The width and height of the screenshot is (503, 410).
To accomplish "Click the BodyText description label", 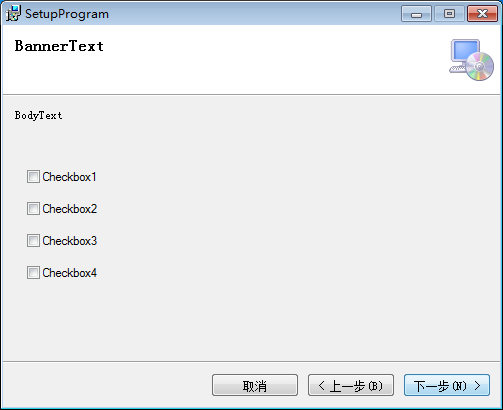I will (38, 115).
